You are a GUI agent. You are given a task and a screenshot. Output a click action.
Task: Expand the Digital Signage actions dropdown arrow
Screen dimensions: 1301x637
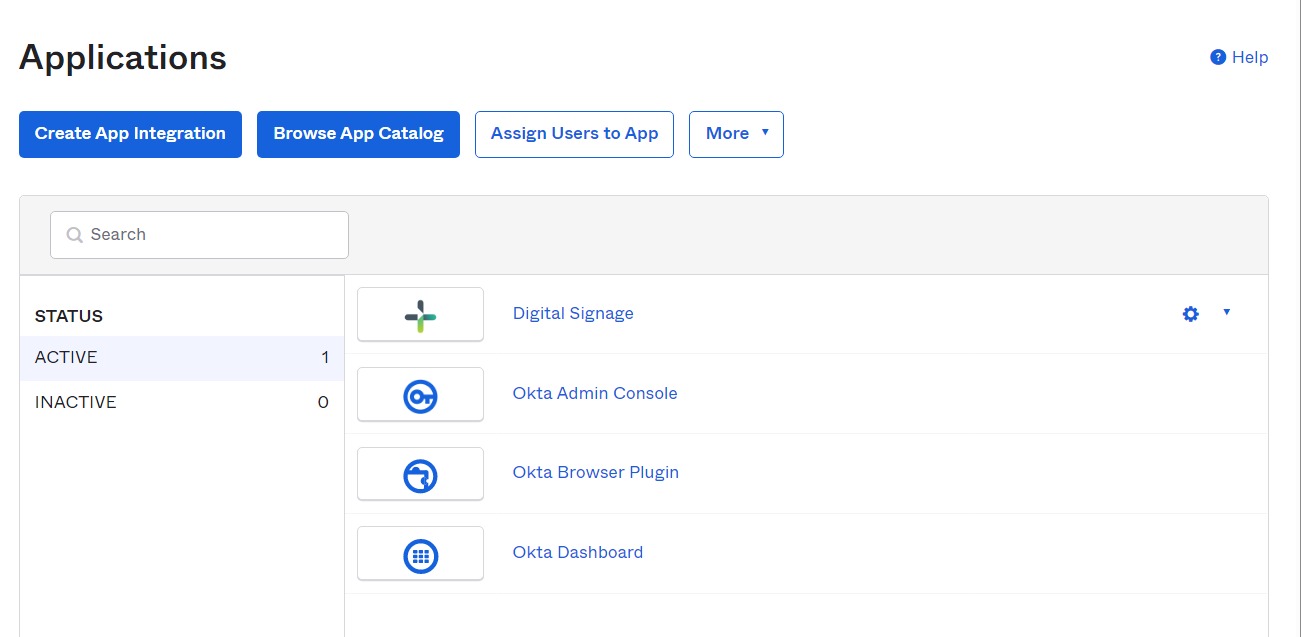pos(1227,312)
